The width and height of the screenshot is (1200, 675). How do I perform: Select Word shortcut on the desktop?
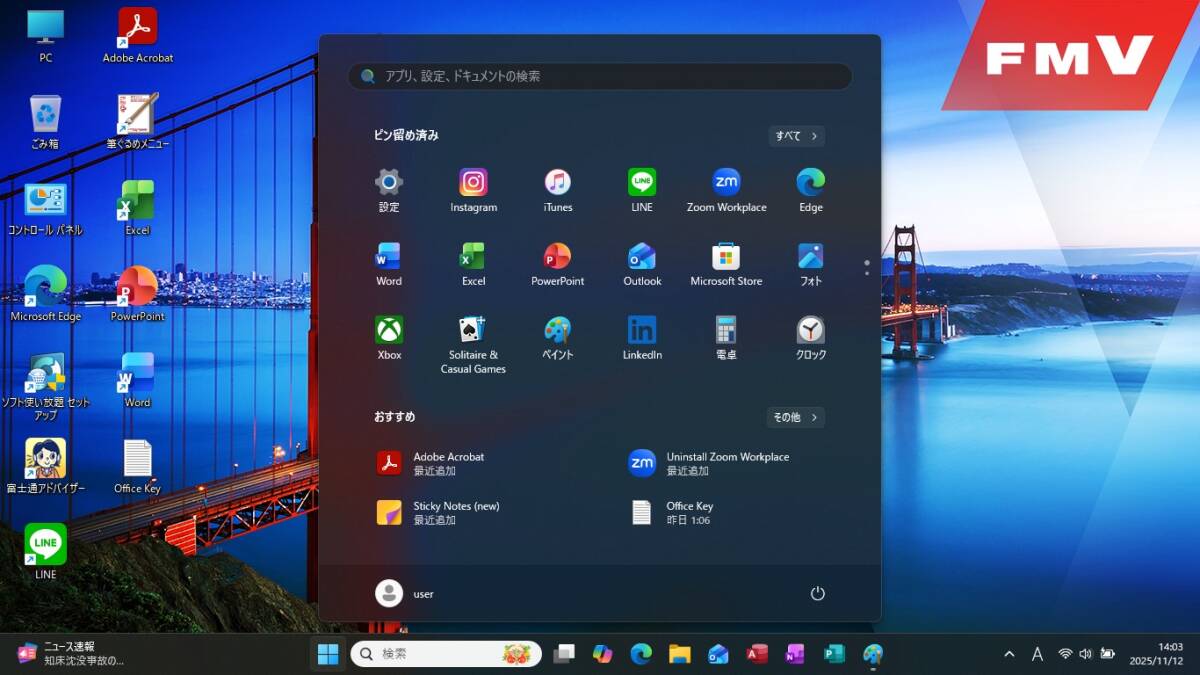[x=138, y=380]
